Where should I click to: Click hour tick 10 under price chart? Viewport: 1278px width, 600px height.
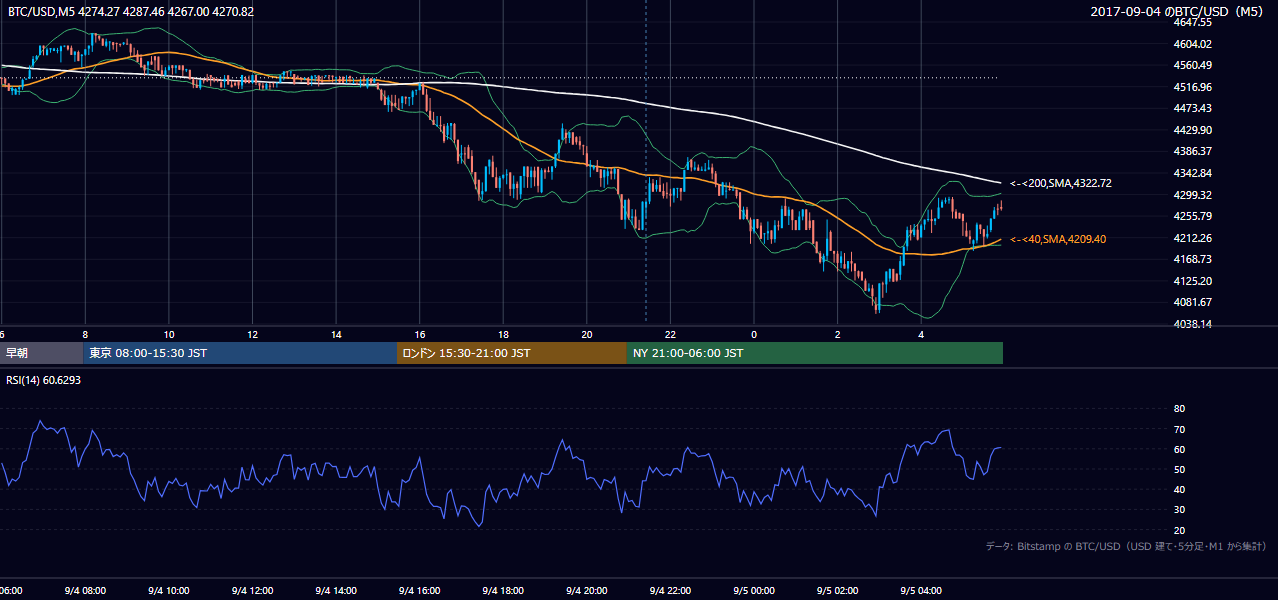click(169, 335)
